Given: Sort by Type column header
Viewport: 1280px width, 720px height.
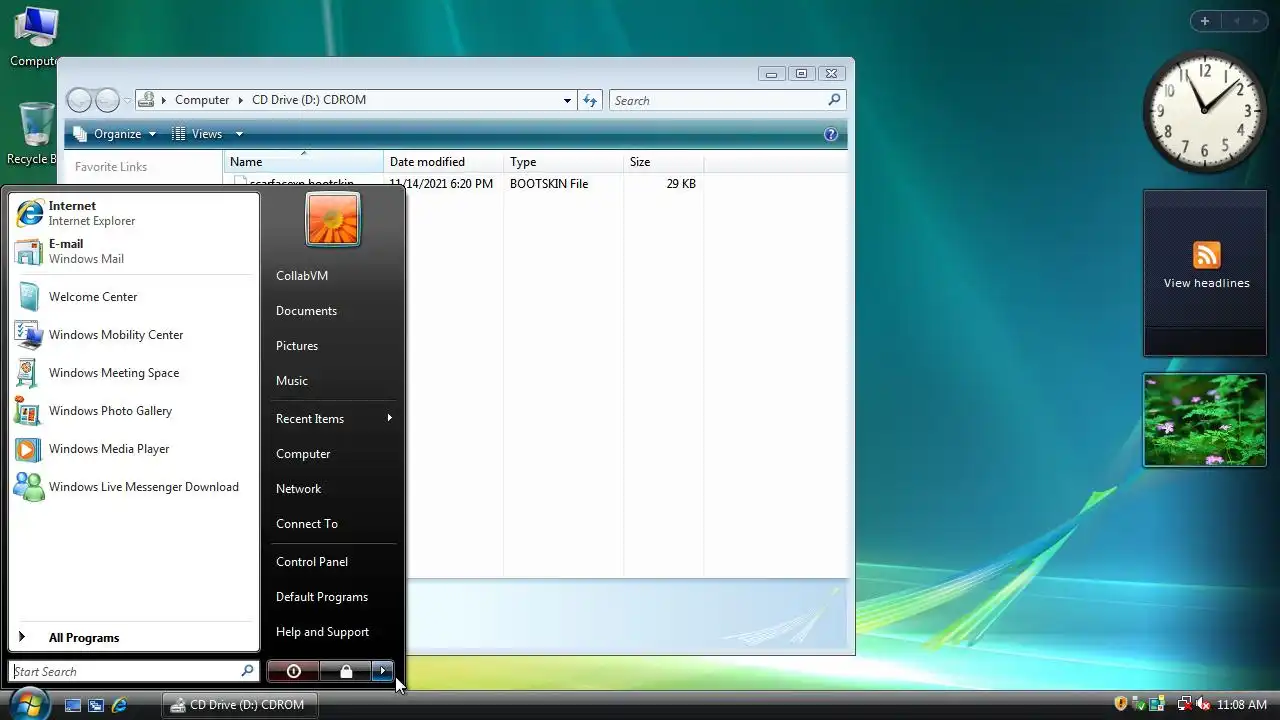Looking at the screenshot, I should (x=563, y=162).
